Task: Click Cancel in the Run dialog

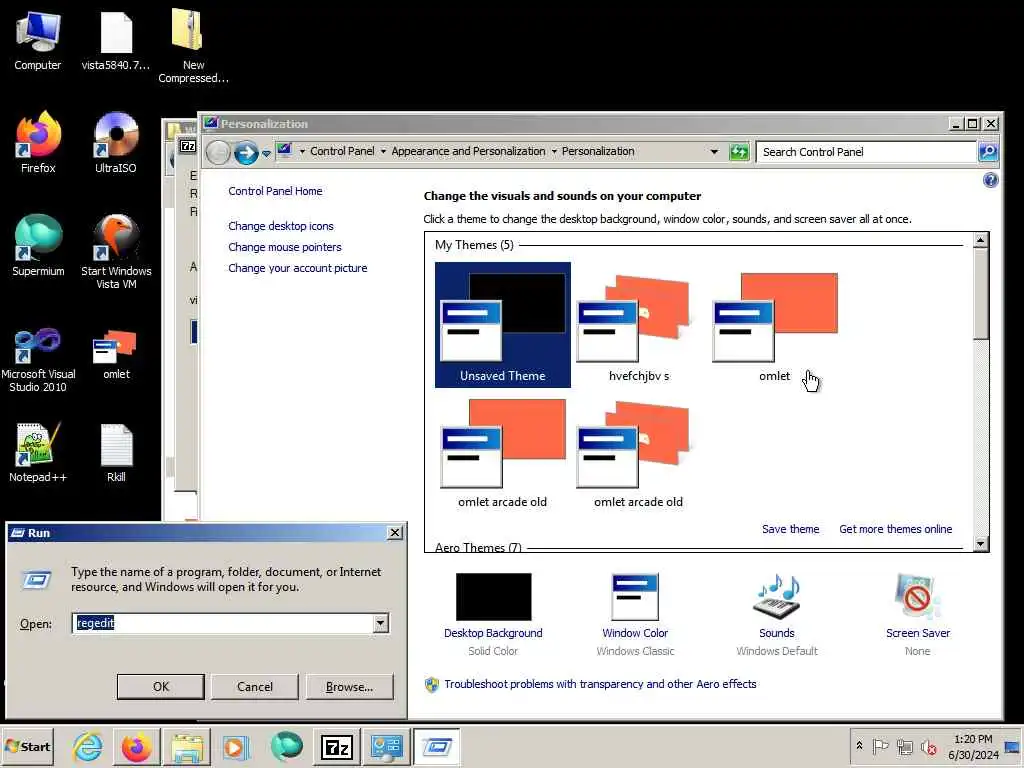Action: point(255,686)
